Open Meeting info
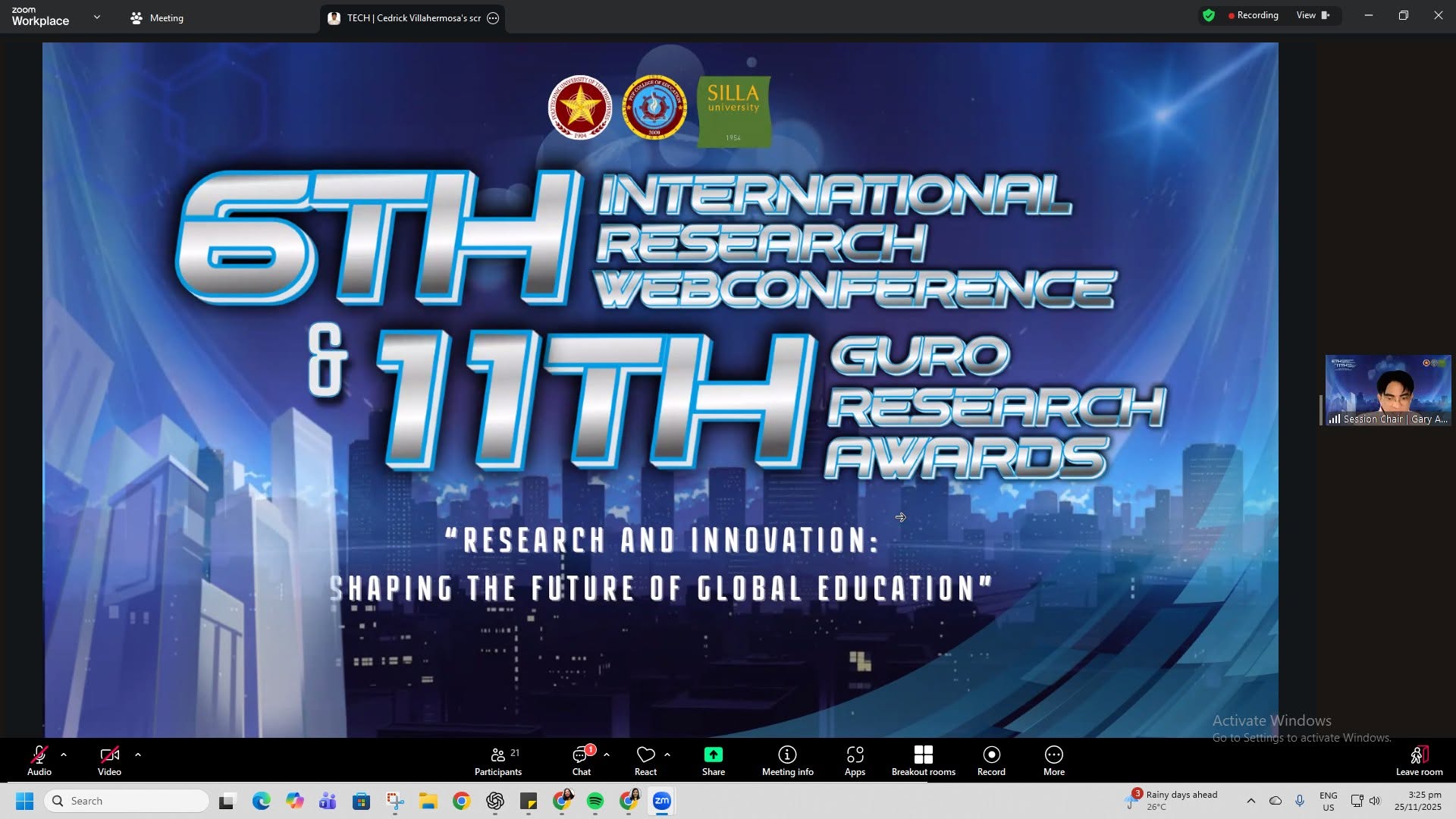Viewport: 1456px width, 819px height. 787,761
